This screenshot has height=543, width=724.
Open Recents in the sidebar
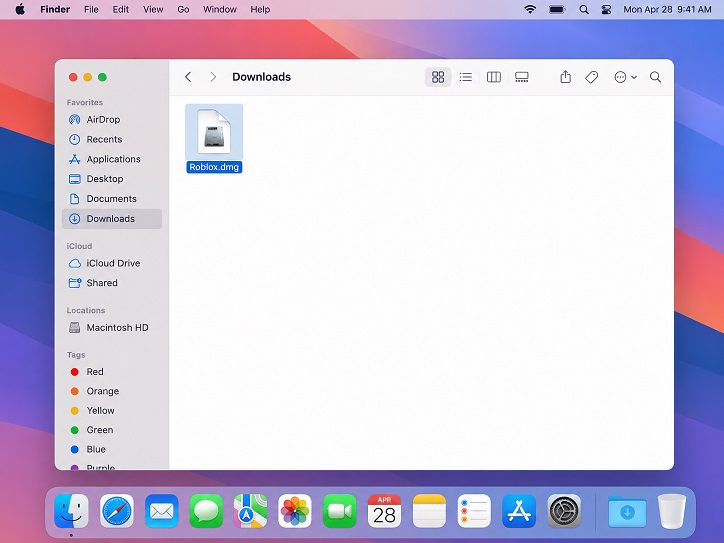click(x=112, y=139)
